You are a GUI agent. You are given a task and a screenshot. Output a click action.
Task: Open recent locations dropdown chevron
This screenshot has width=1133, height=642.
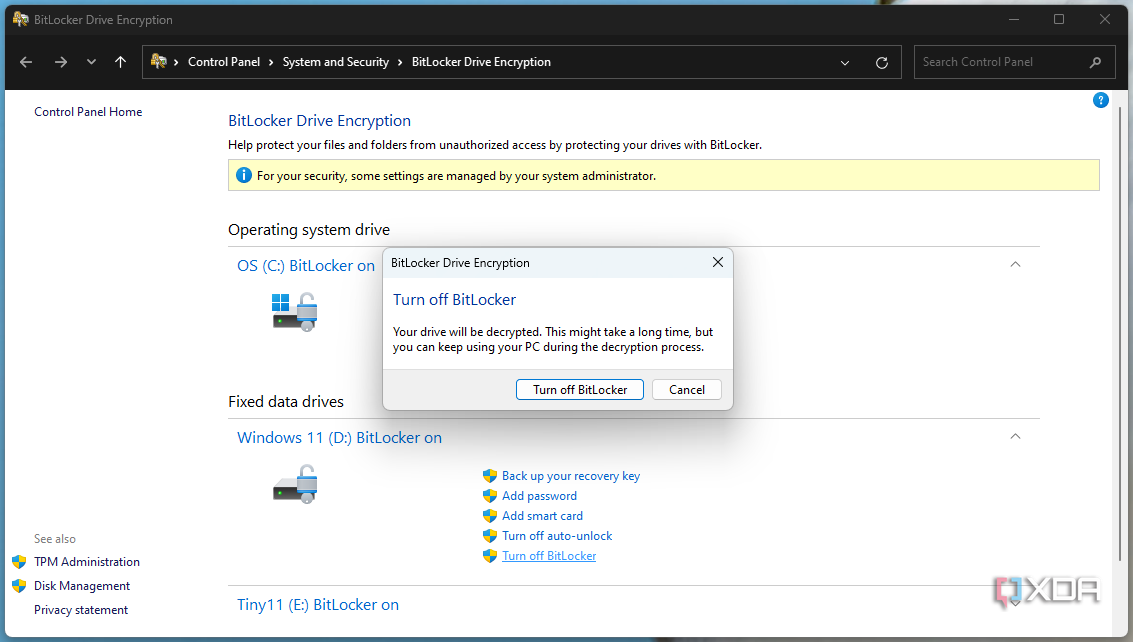91,62
